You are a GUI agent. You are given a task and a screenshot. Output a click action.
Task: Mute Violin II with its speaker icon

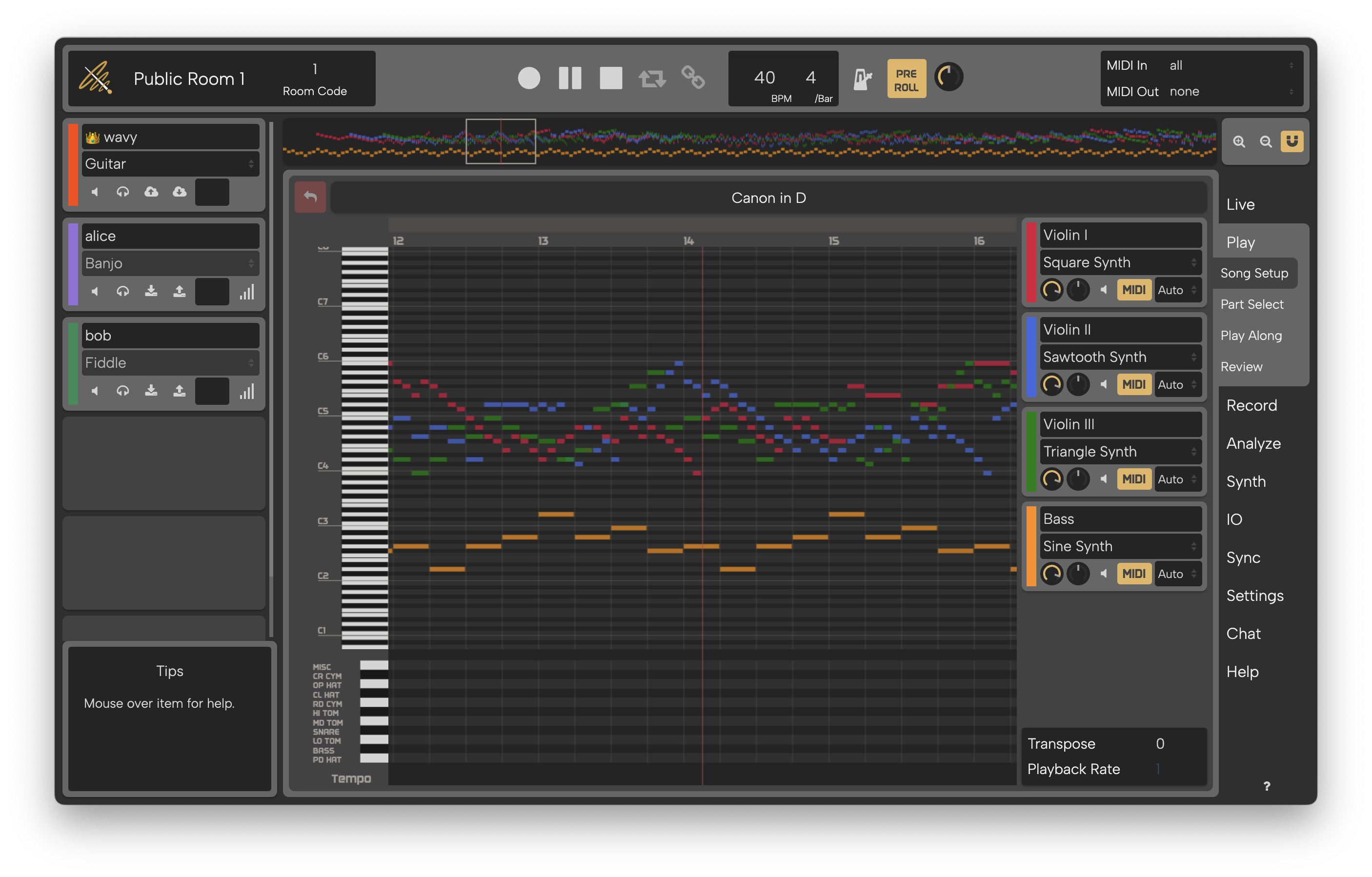coord(1104,385)
